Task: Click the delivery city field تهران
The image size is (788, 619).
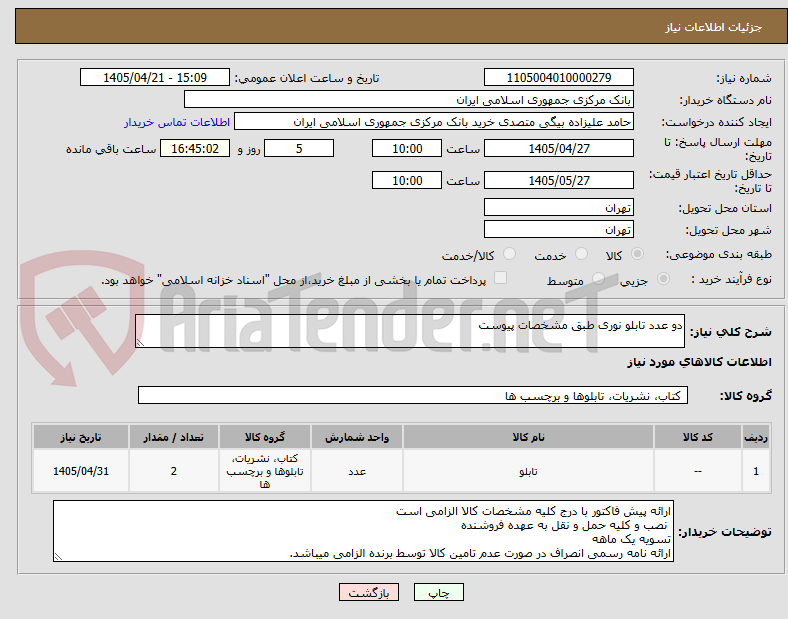Action: coord(559,229)
